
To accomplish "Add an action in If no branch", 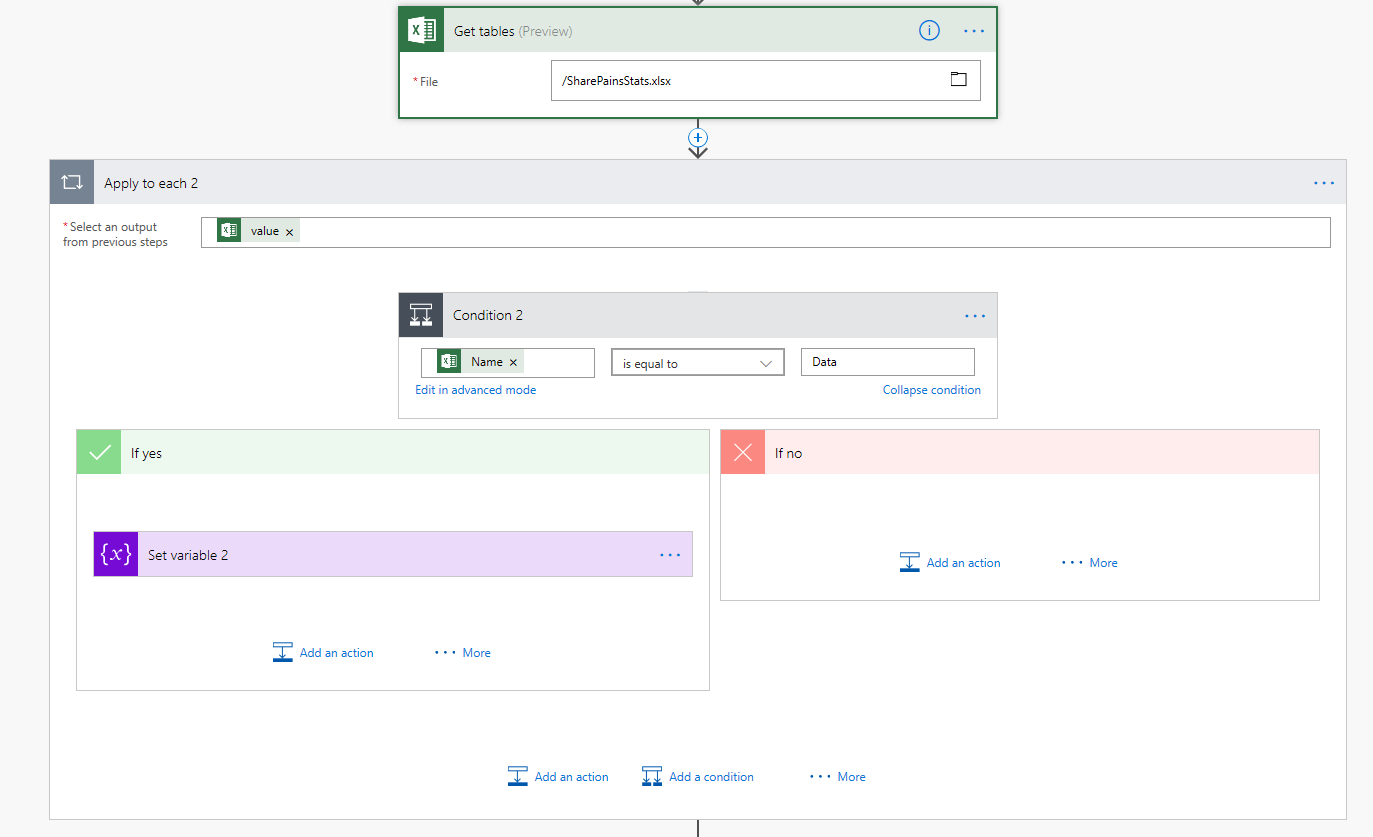I will [x=950, y=562].
